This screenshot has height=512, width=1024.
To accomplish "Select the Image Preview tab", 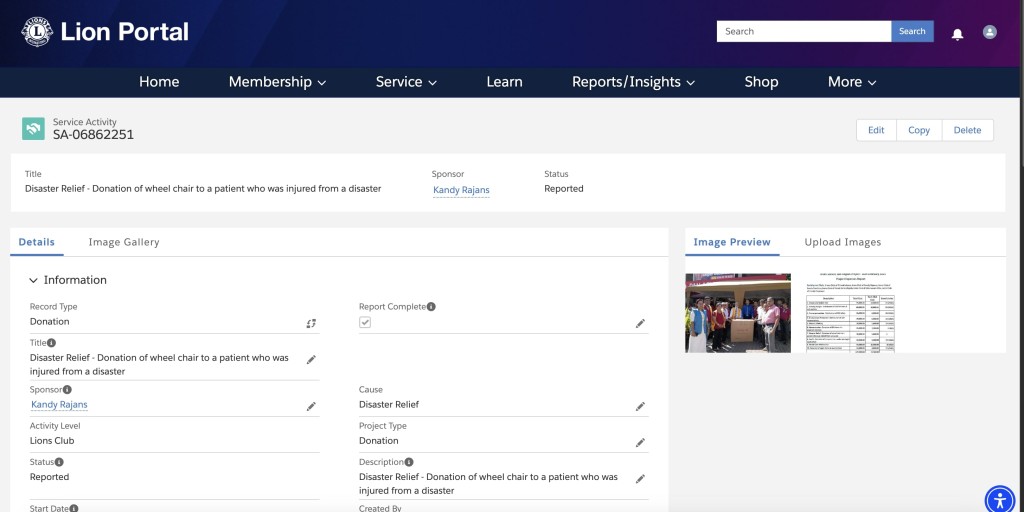I will click(732, 242).
